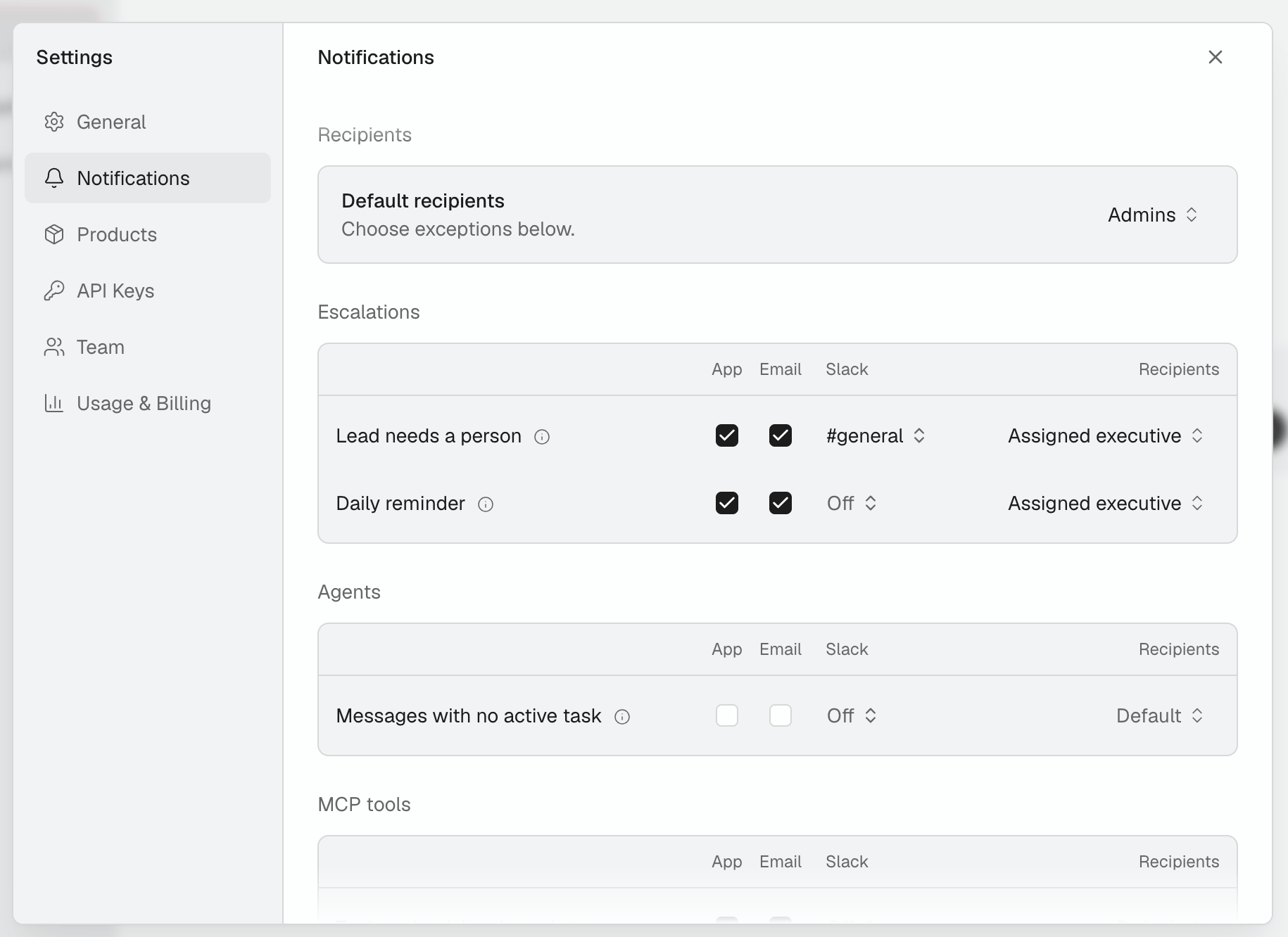This screenshot has width=1288, height=937.
Task: Uncheck App for Lead needs a person
Action: [x=727, y=435]
